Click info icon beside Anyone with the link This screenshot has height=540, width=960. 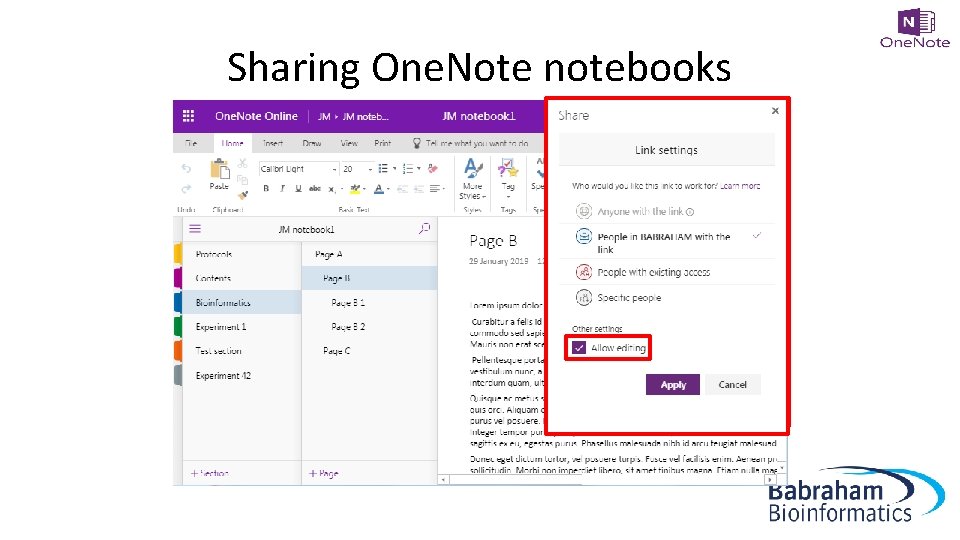coord(690,212)
